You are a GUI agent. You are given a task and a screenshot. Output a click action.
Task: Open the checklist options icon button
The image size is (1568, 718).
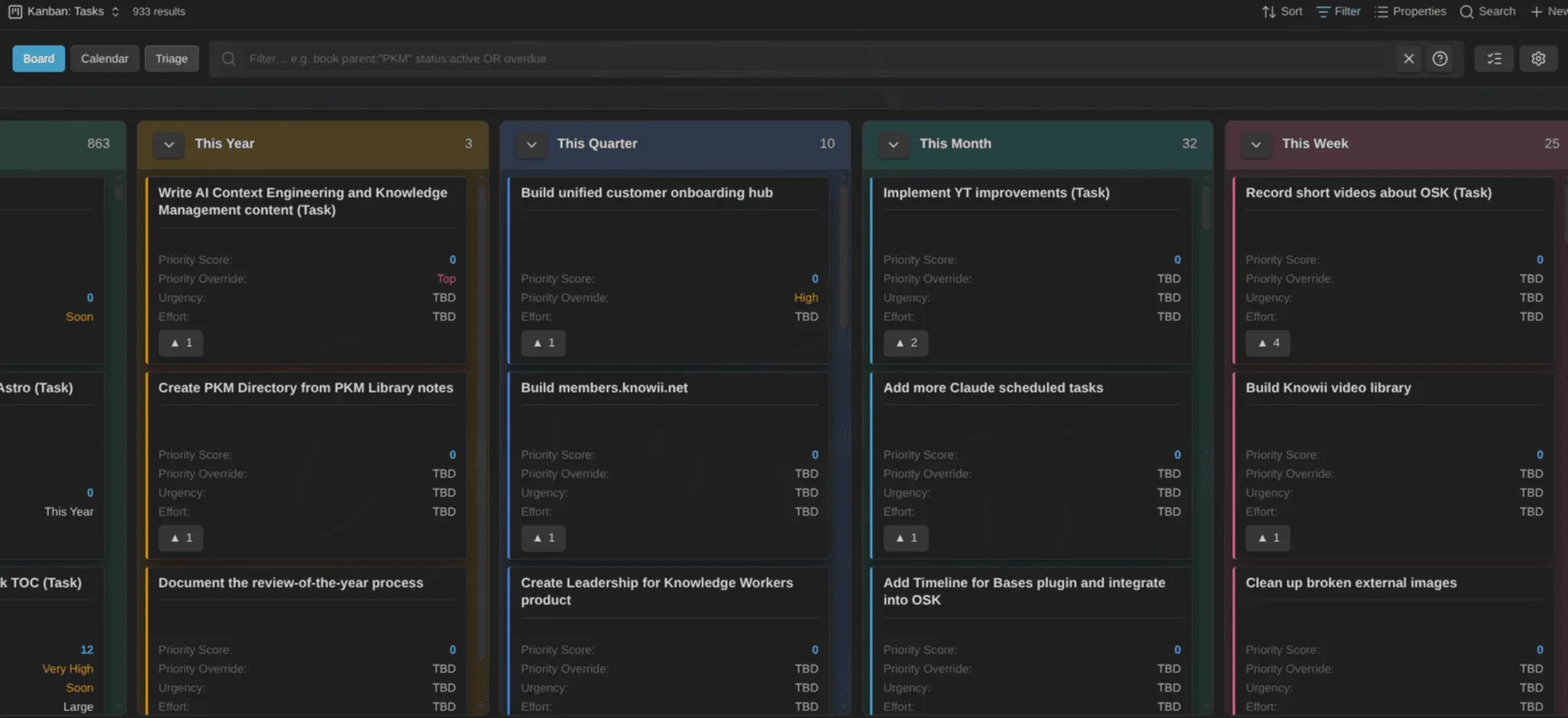1495,59
